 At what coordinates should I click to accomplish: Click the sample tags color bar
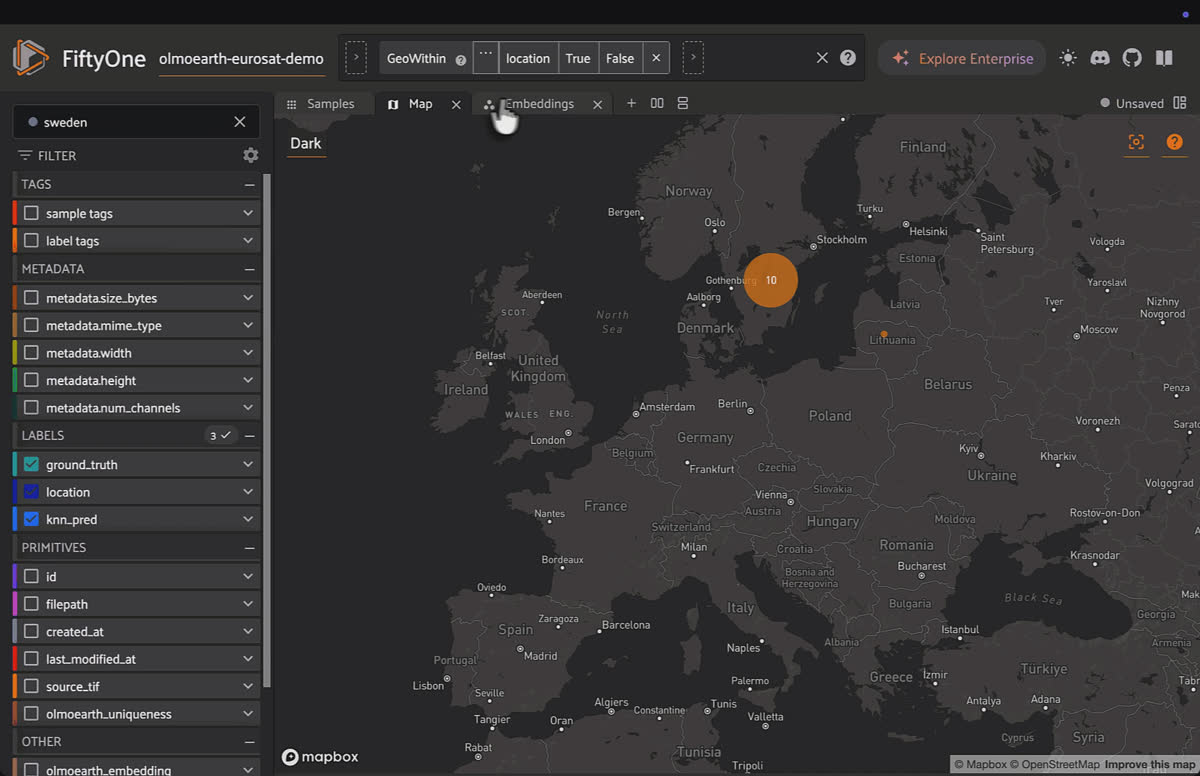[15, 213]
